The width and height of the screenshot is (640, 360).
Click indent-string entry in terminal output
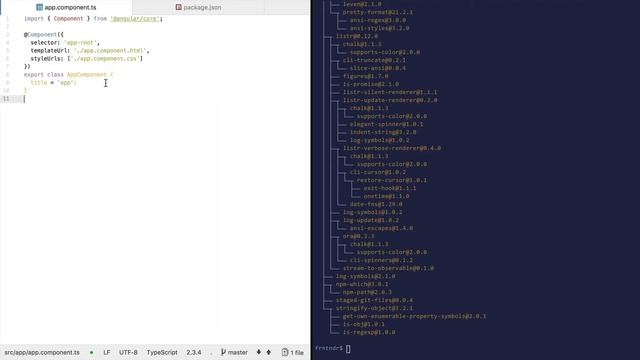click(x=383, y=132)
